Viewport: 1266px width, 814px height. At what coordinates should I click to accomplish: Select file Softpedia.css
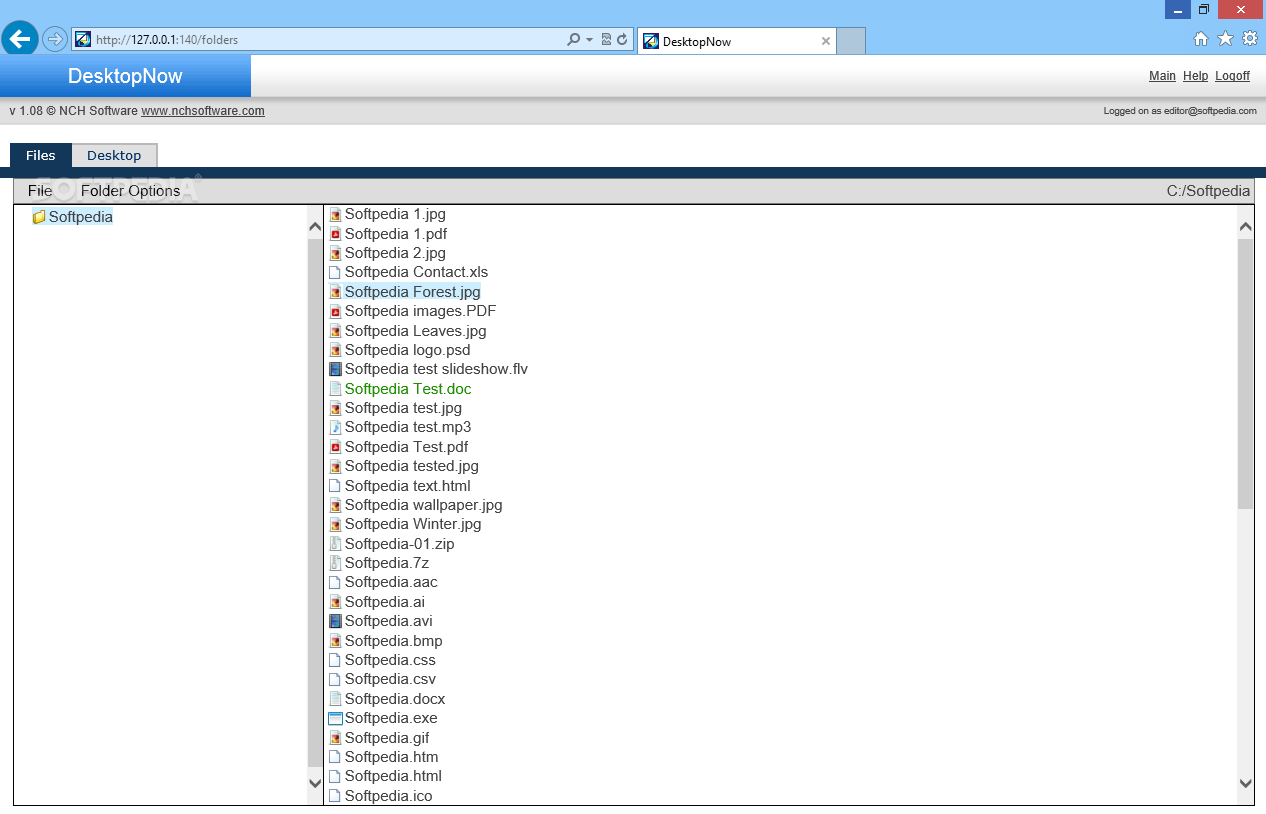pos(390,660)
